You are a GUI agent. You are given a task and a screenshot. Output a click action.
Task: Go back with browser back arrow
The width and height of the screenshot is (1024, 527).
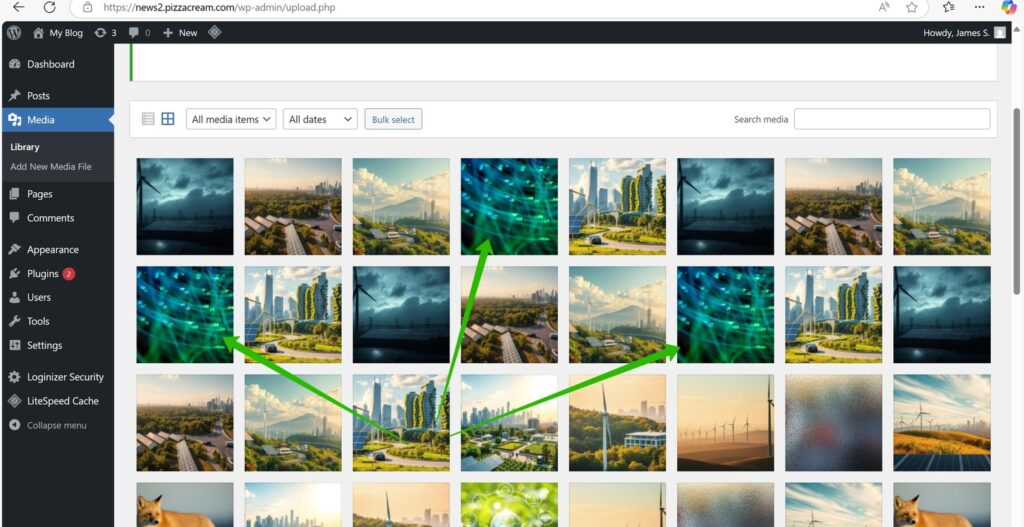pos(18,7)
